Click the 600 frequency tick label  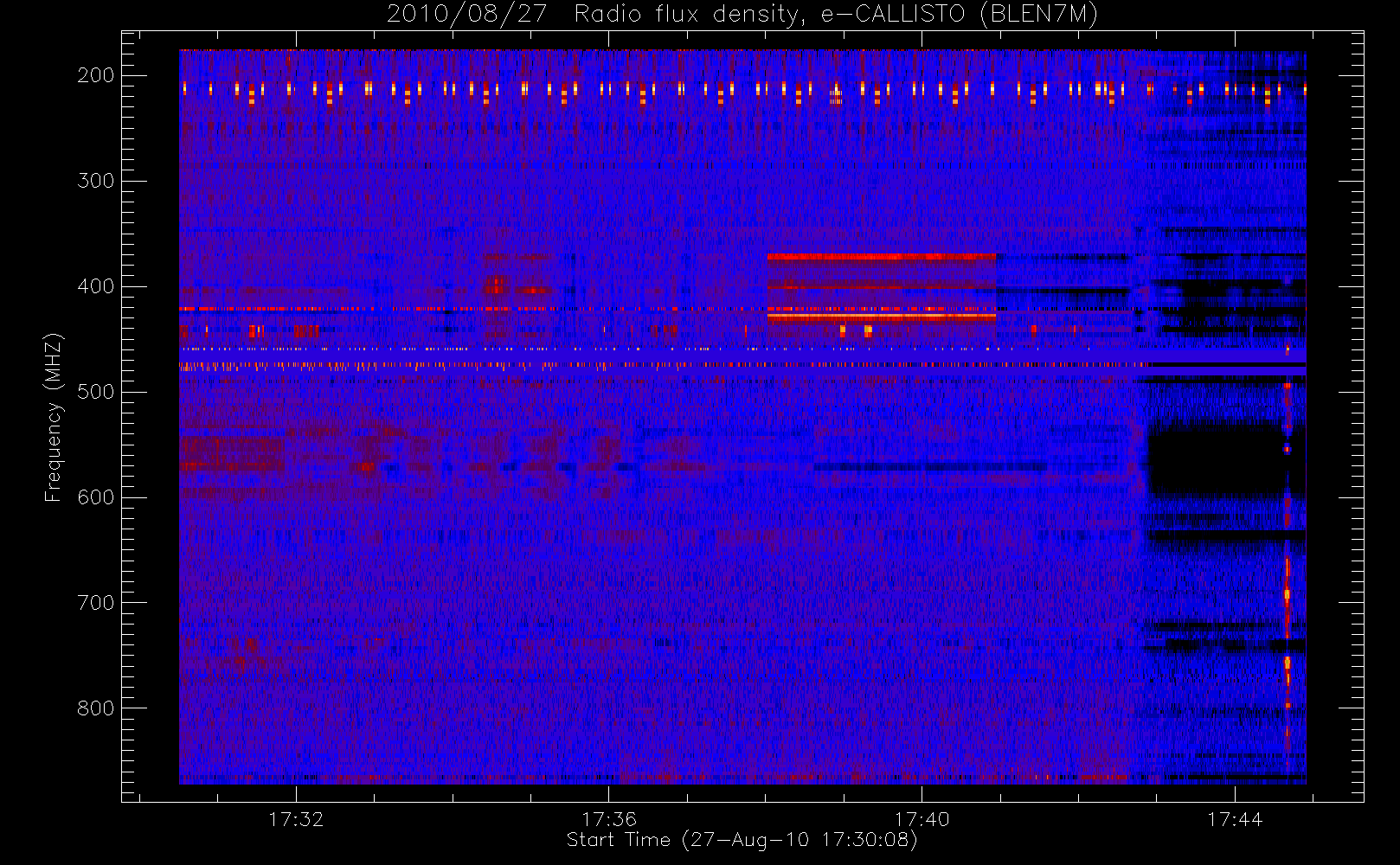click(x=95, y=497)
